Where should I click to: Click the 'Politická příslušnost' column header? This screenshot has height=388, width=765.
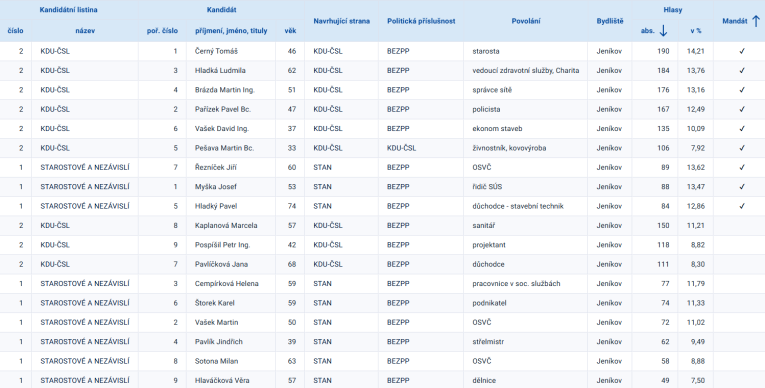421,21
